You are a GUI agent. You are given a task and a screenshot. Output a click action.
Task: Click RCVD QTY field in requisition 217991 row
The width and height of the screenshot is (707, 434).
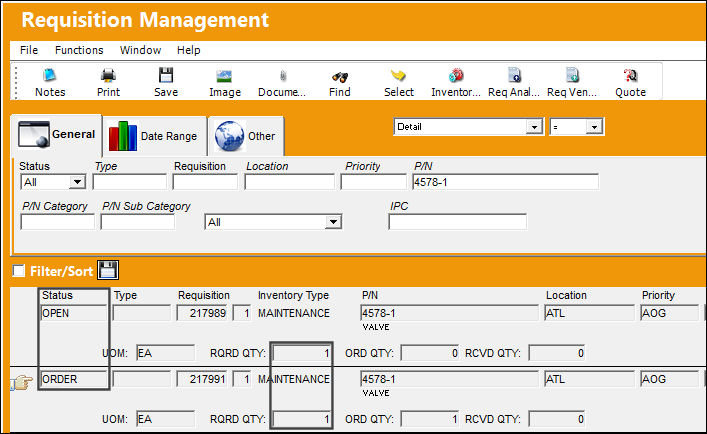pos(557,419)
